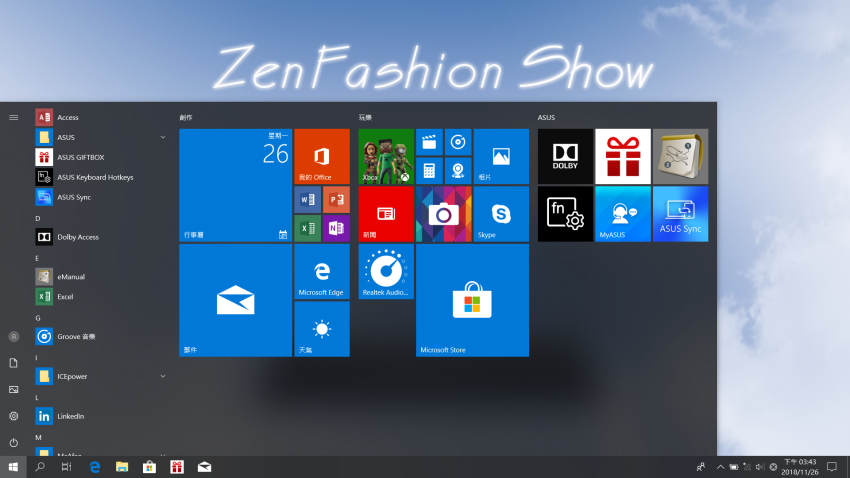Expand the ASUS folder chevron
The image size is (850, 478).
[163, 137]
